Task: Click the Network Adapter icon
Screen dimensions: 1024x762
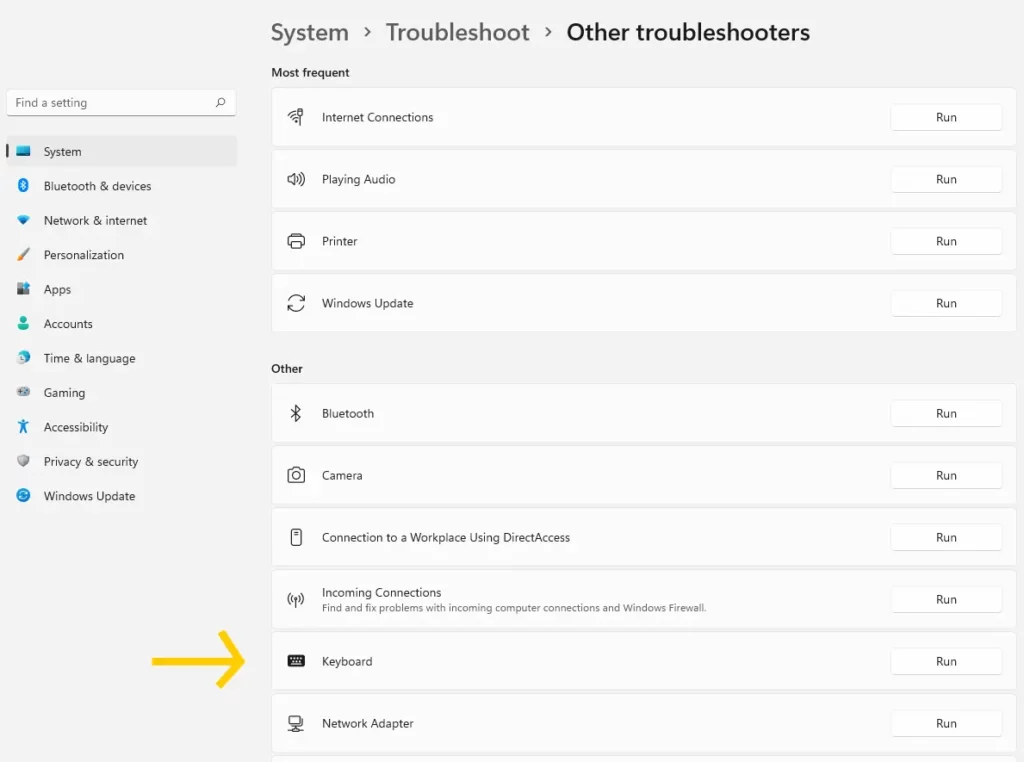Action: tap(296, 723)
